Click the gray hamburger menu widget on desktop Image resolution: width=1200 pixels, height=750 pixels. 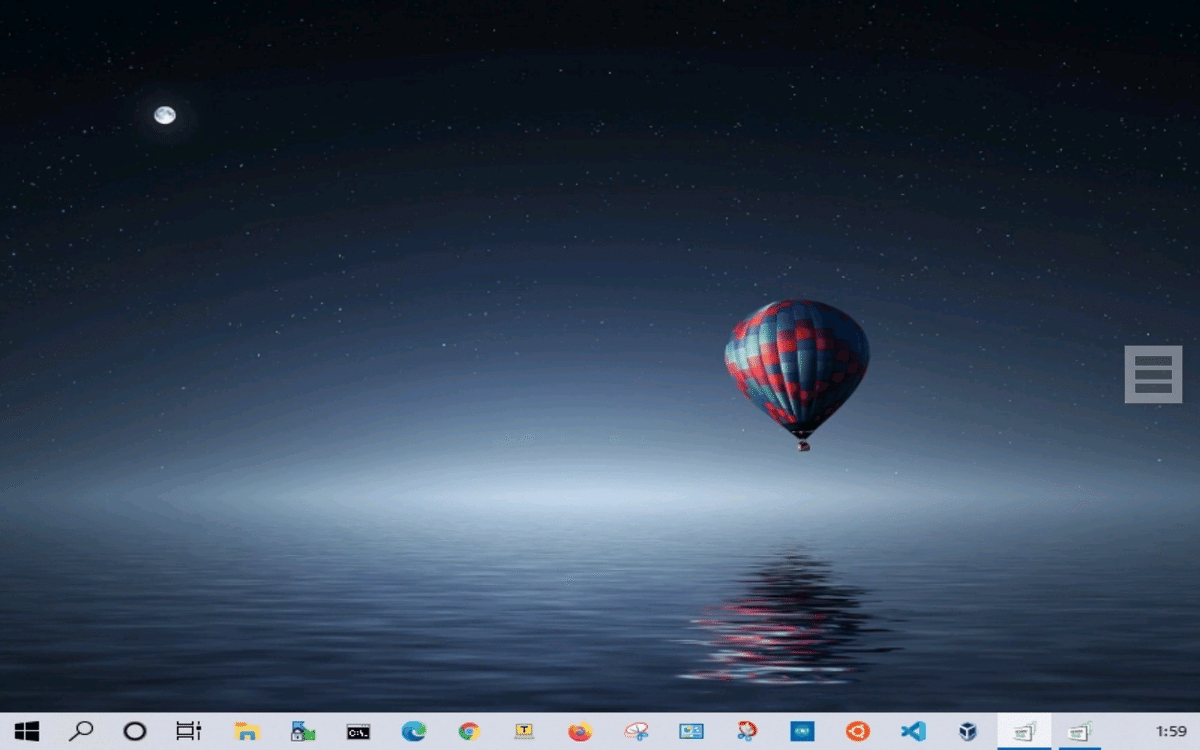[x=1153, y=375]
